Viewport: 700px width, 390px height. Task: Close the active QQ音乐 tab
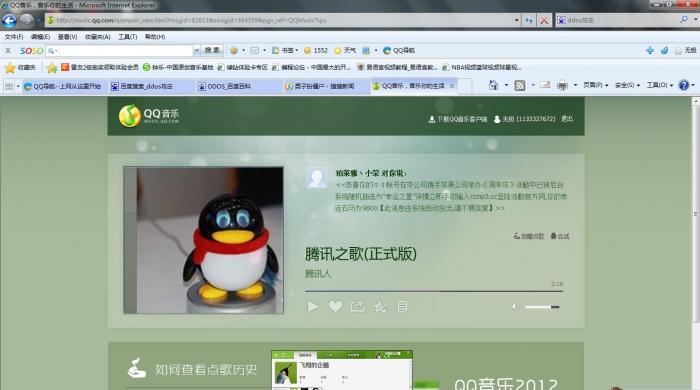(x=452, y=86)
